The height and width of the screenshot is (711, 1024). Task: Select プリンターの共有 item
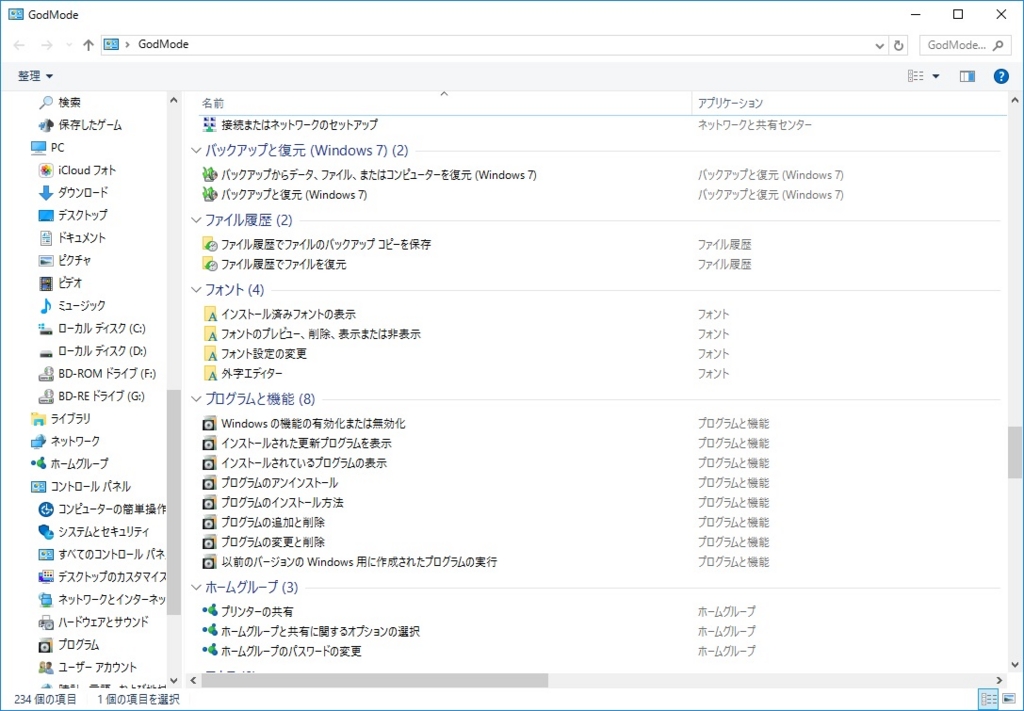click(x=257, y=612)
